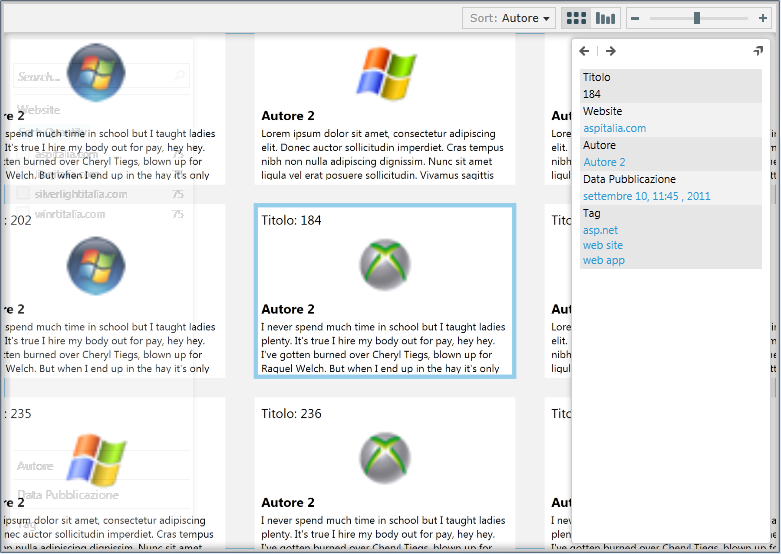
Task: Click the zoom out minus button
Action: click(x=635, y=18)
